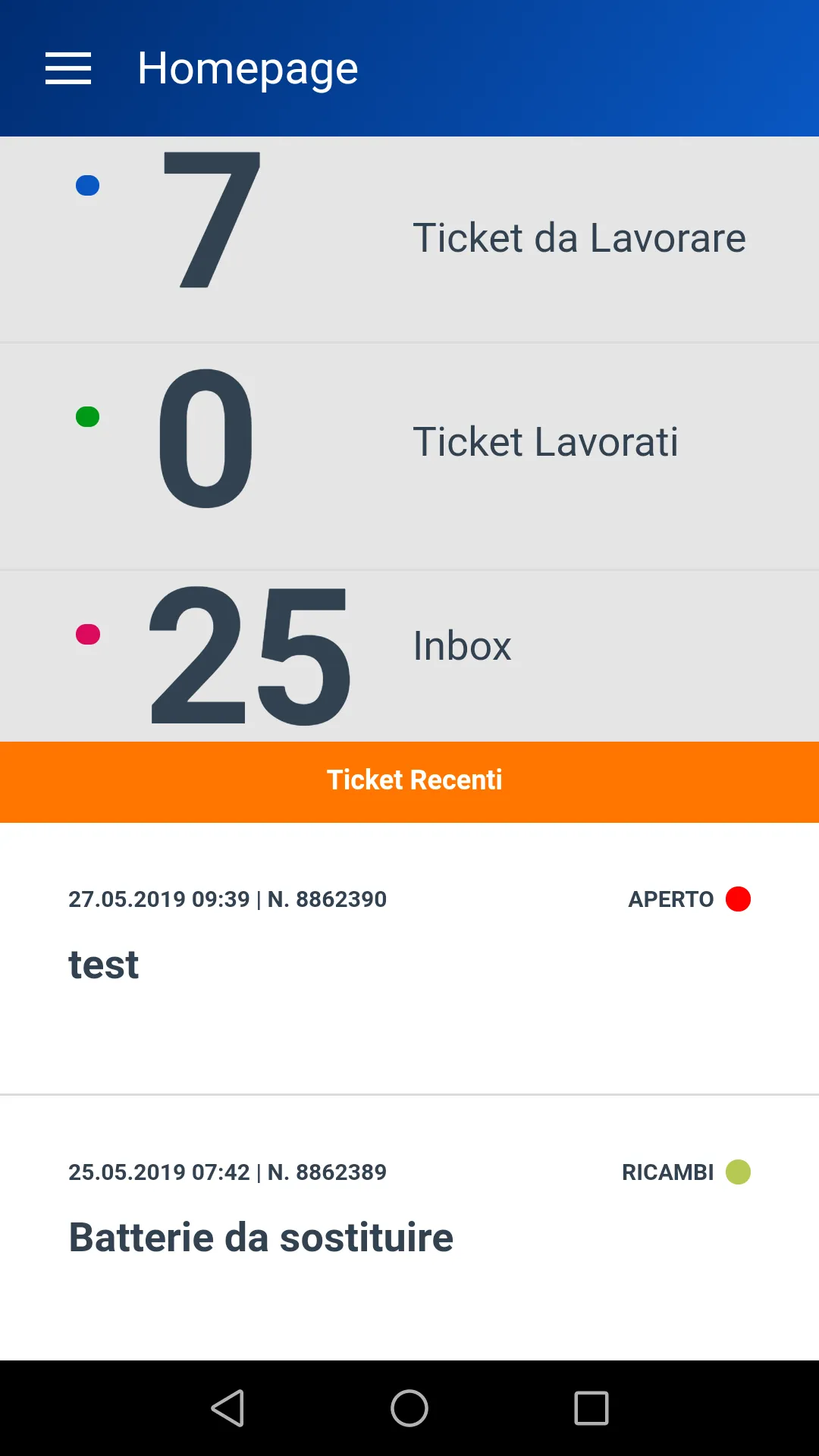Tap the green dot beside Ticket Lavorati
The width and height of the screenshot is (819, 1456).
[x=88, y=417]
